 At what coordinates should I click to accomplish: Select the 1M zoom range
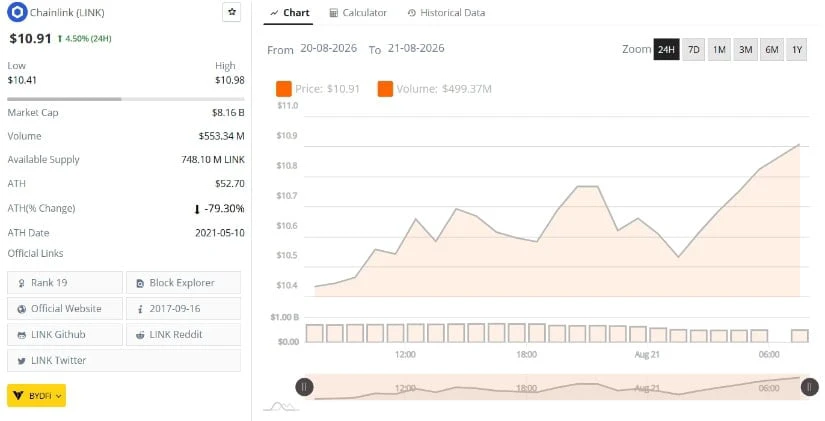coord(719,49)
